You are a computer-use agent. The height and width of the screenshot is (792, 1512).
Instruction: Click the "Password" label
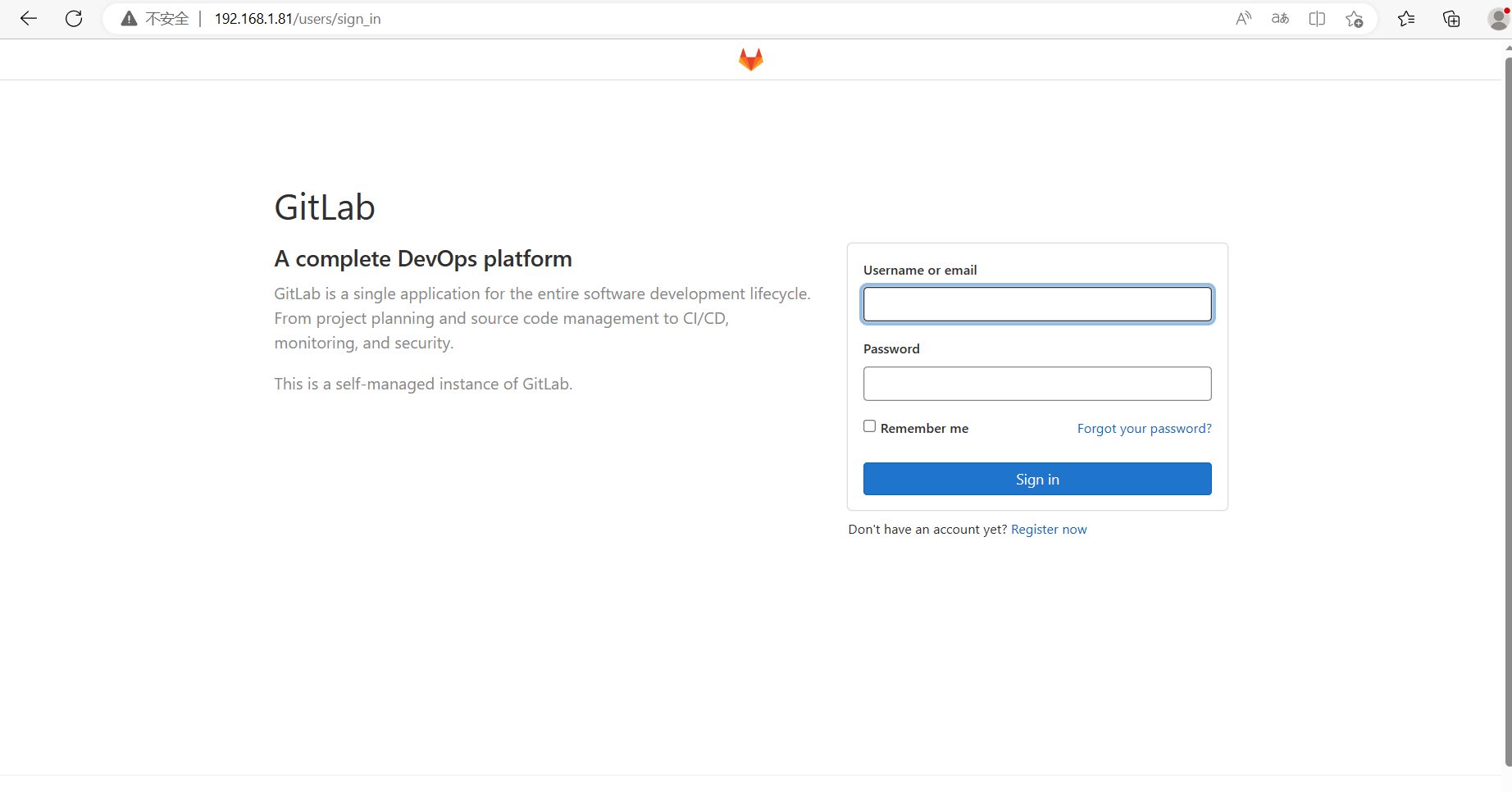[x=891, y=349]
